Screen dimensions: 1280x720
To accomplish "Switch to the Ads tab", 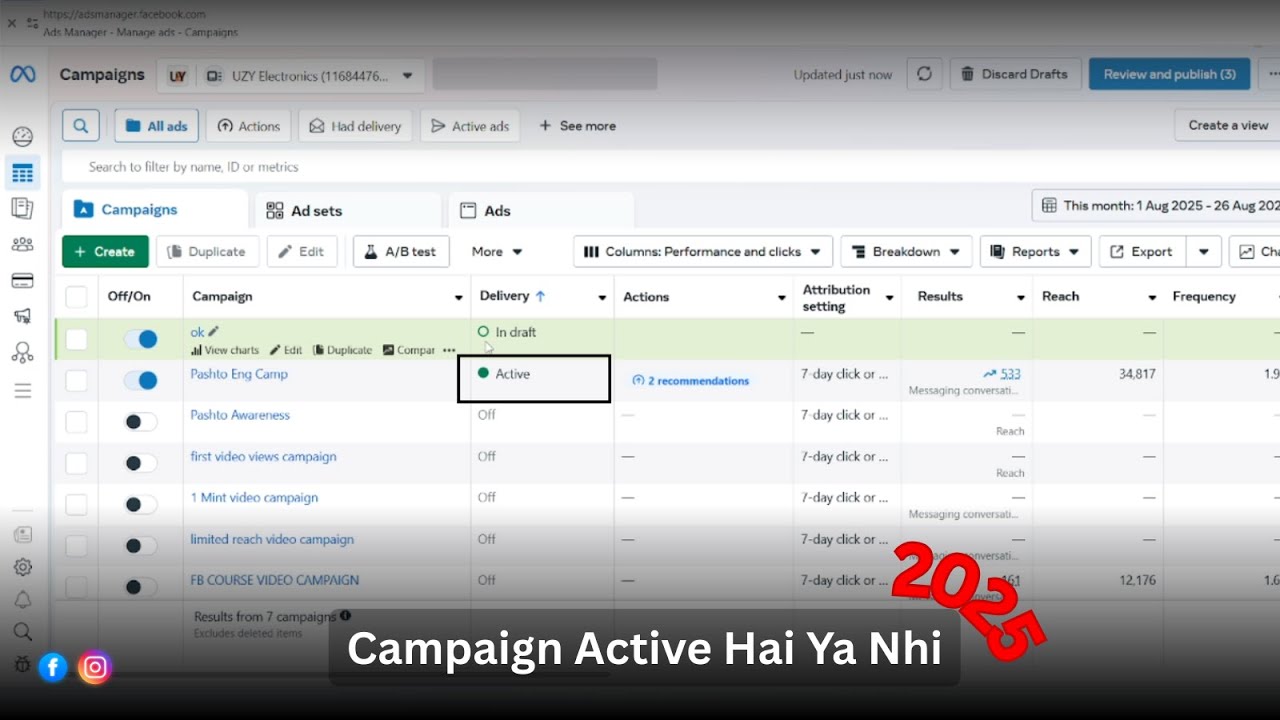I will pos(541,211).
